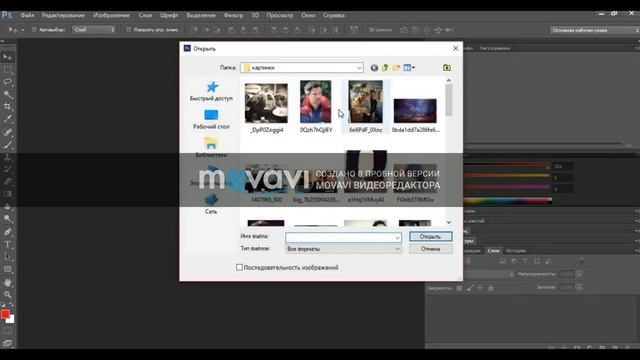Open the Слои menu

[x=145, y=16]
